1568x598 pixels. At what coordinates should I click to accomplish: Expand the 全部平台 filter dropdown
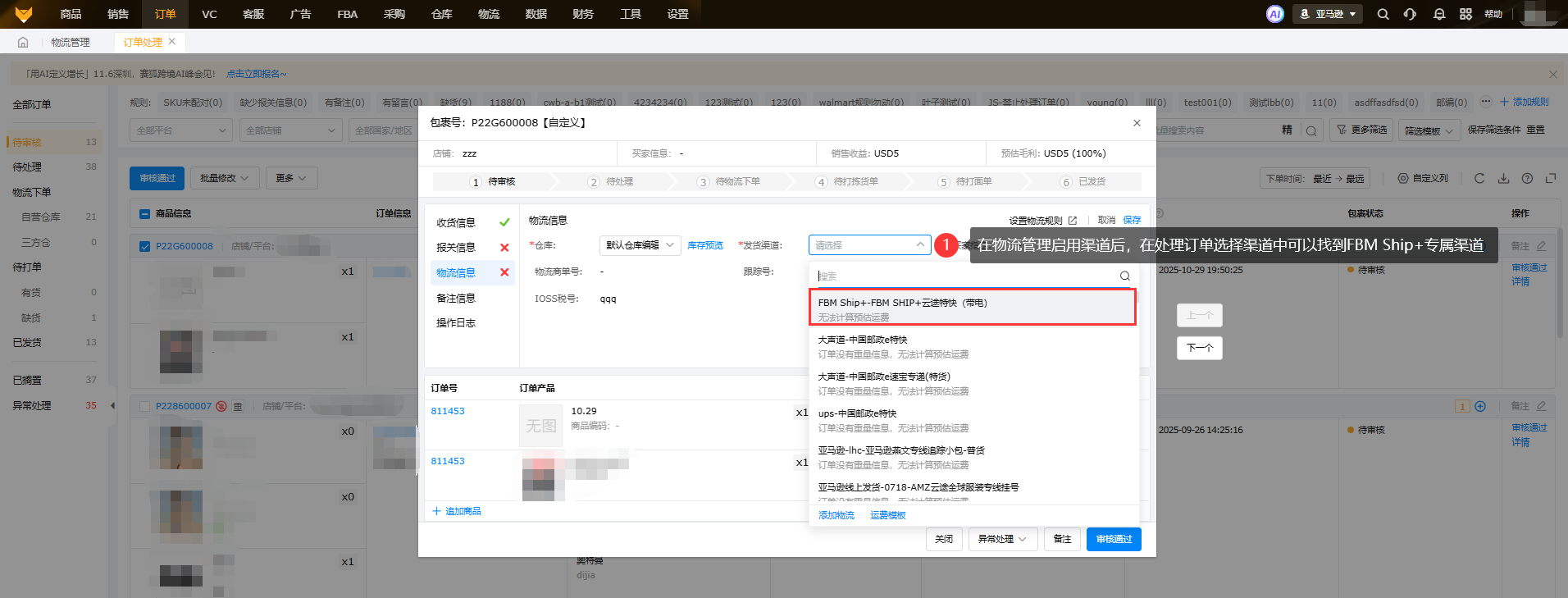click(181, 130)
